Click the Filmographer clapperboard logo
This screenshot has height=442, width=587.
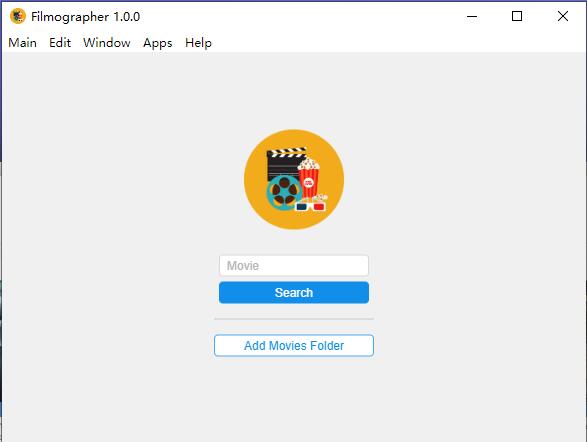[x=294, y=179]
